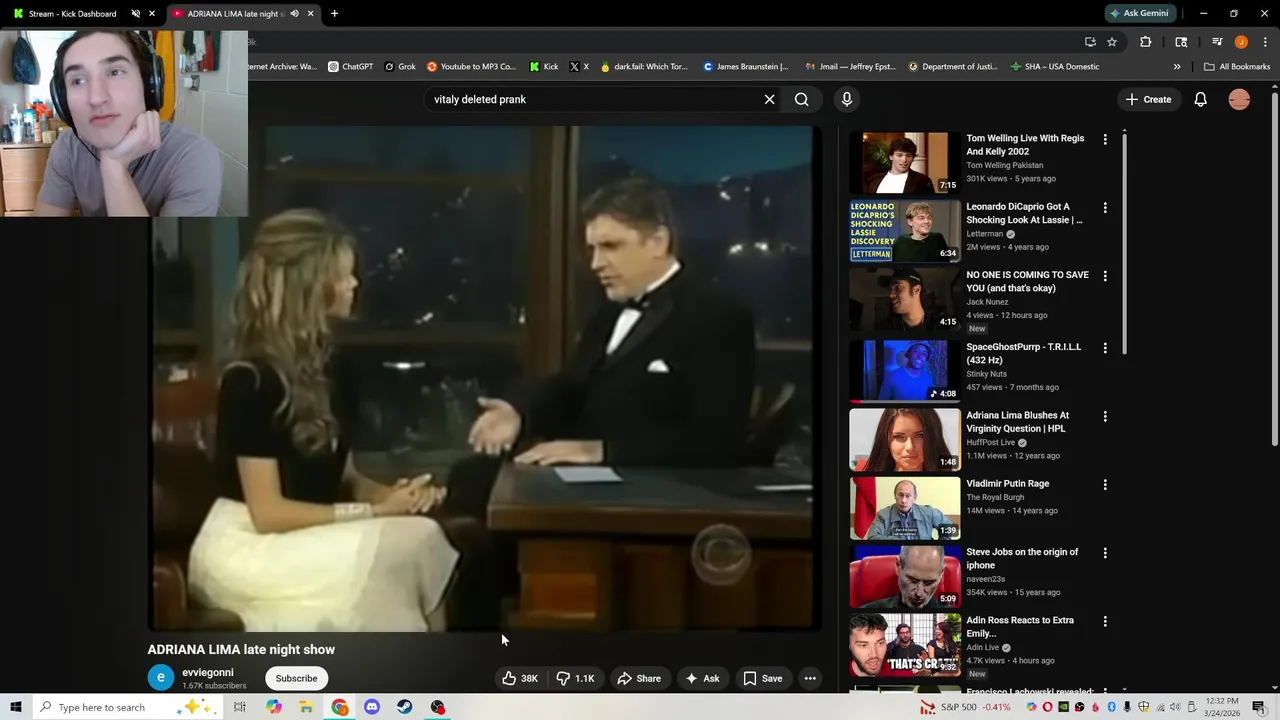Open Tom Welling Live With Regis thumbnail
The height and width of the screenshot is (720, 1280).
tap(905, 162)
